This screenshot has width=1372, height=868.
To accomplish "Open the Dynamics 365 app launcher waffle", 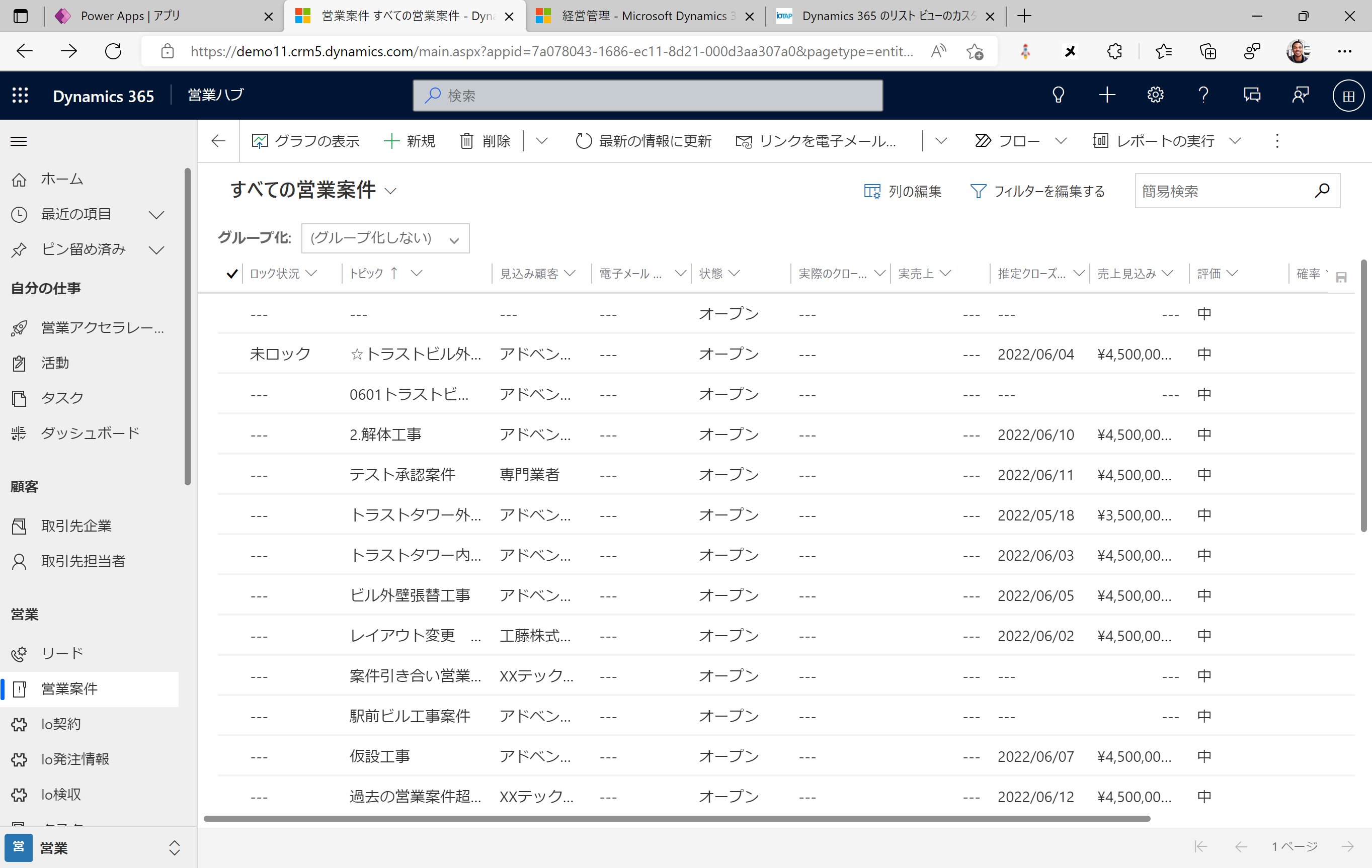I will coord(20,95).
